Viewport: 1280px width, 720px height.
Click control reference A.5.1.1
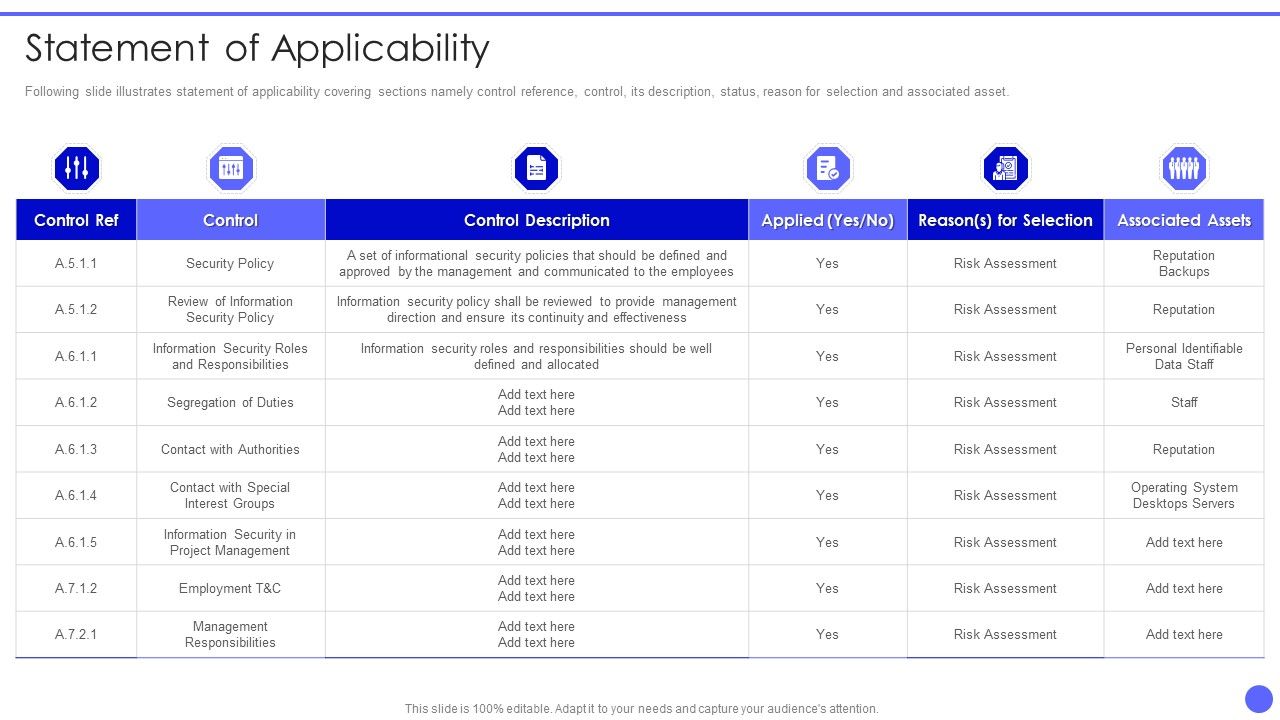(x=76, y=264)
